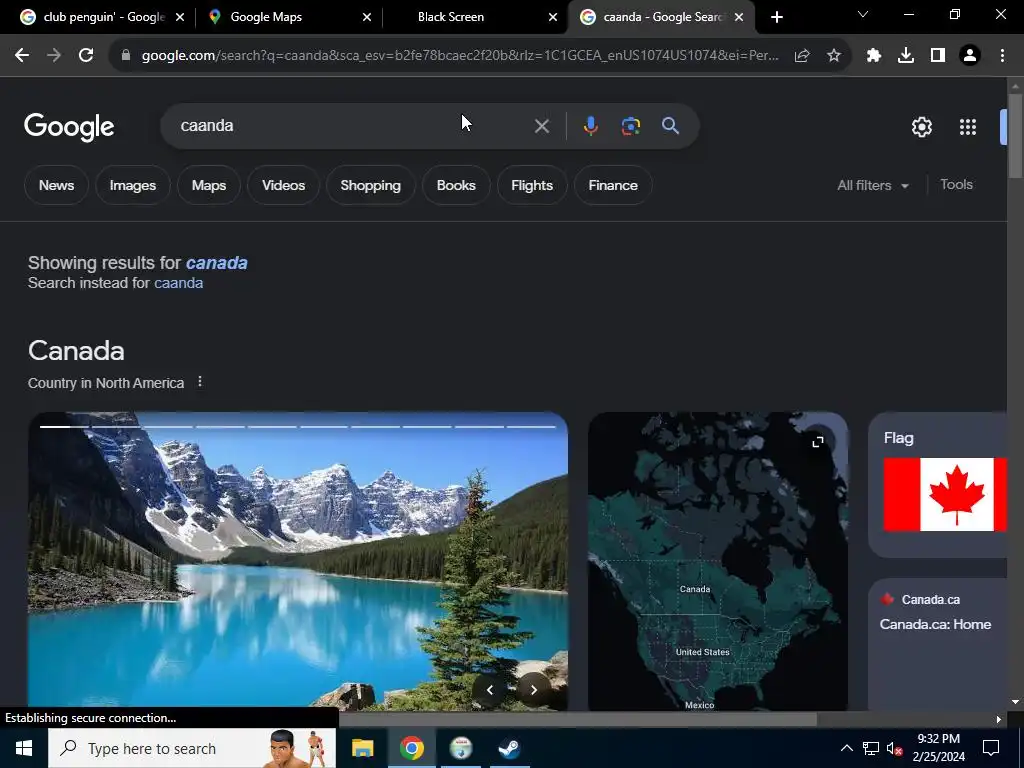
Task: Select the Shopping filter chip
Action: tap(370, 185)
